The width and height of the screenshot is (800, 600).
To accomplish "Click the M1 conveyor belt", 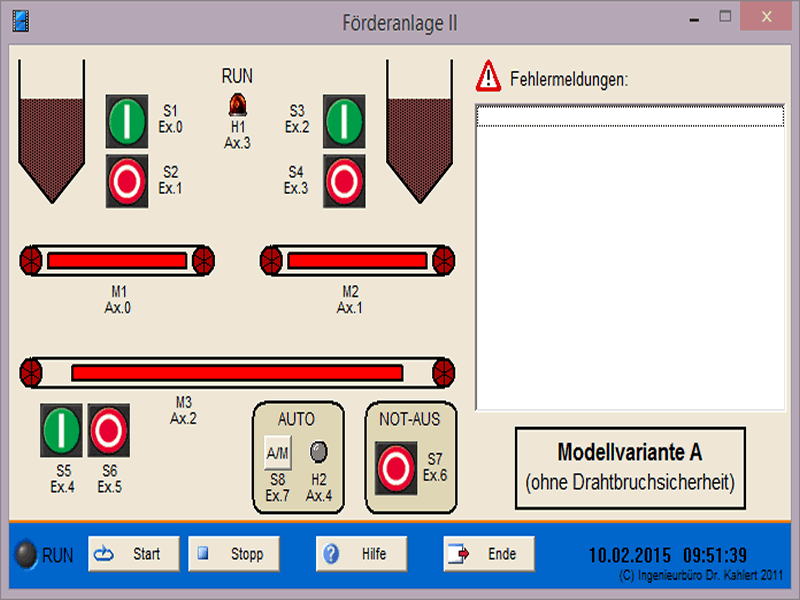I will tap(117, 261).
